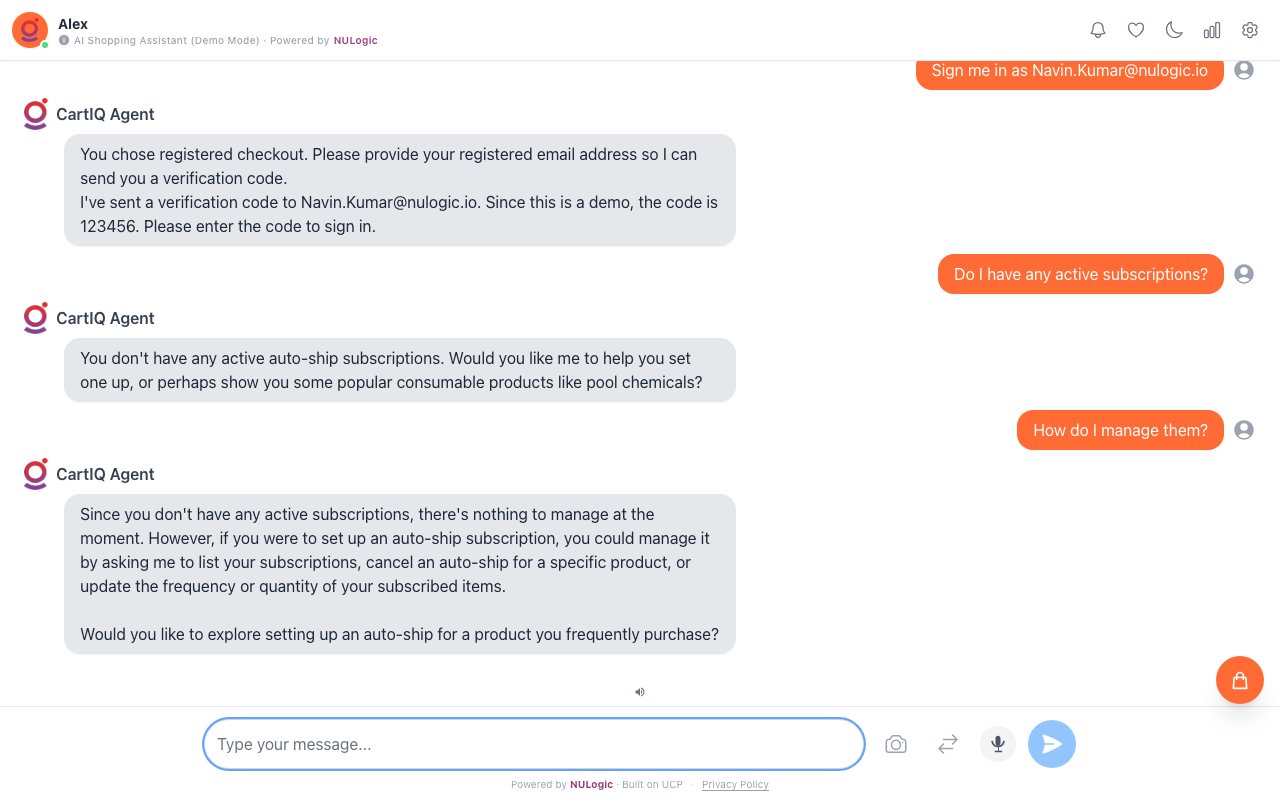Open the favorites heart icon
This screenshot has width=1280, height=800.
[1136, 30]
